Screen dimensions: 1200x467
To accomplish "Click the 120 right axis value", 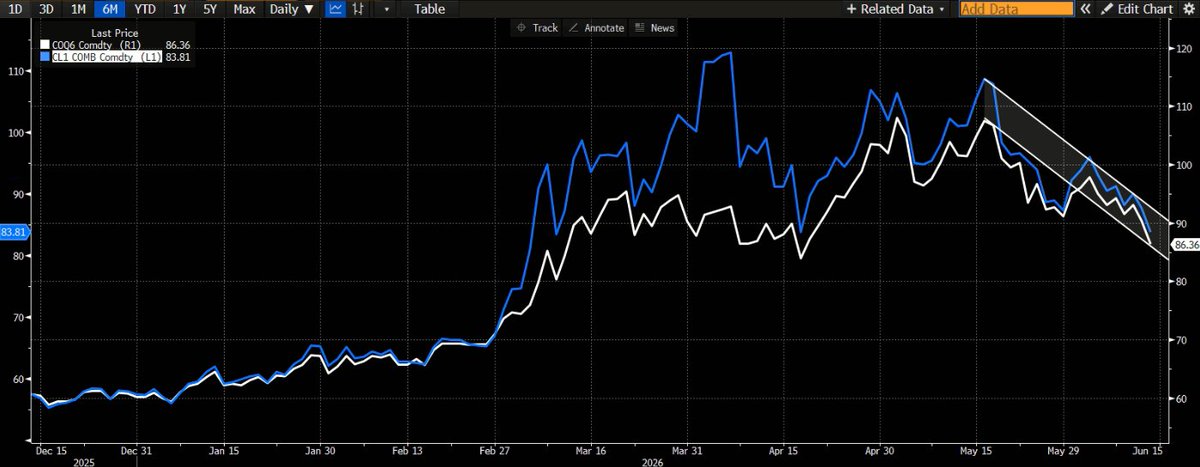I will (1183, 49).
